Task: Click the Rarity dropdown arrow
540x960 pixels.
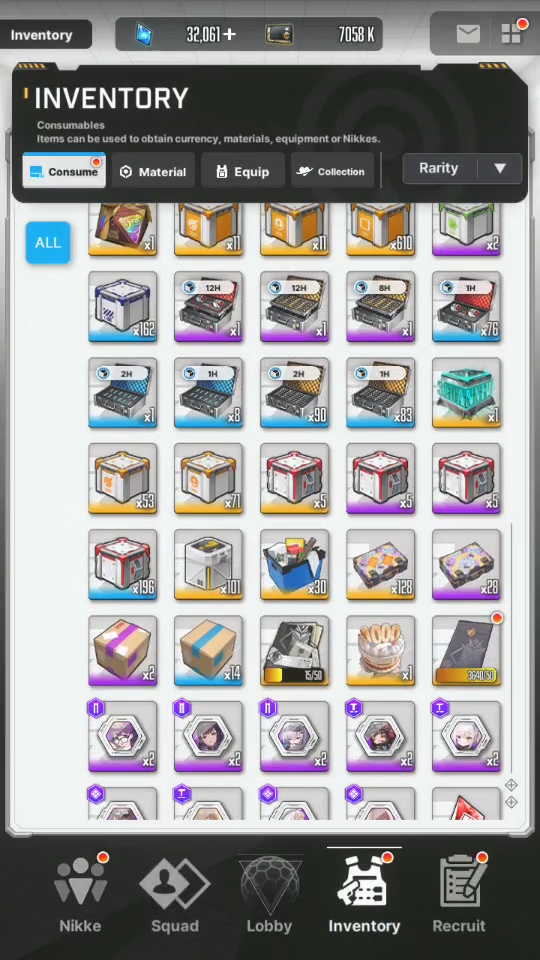Action: [x=500, y=168]
